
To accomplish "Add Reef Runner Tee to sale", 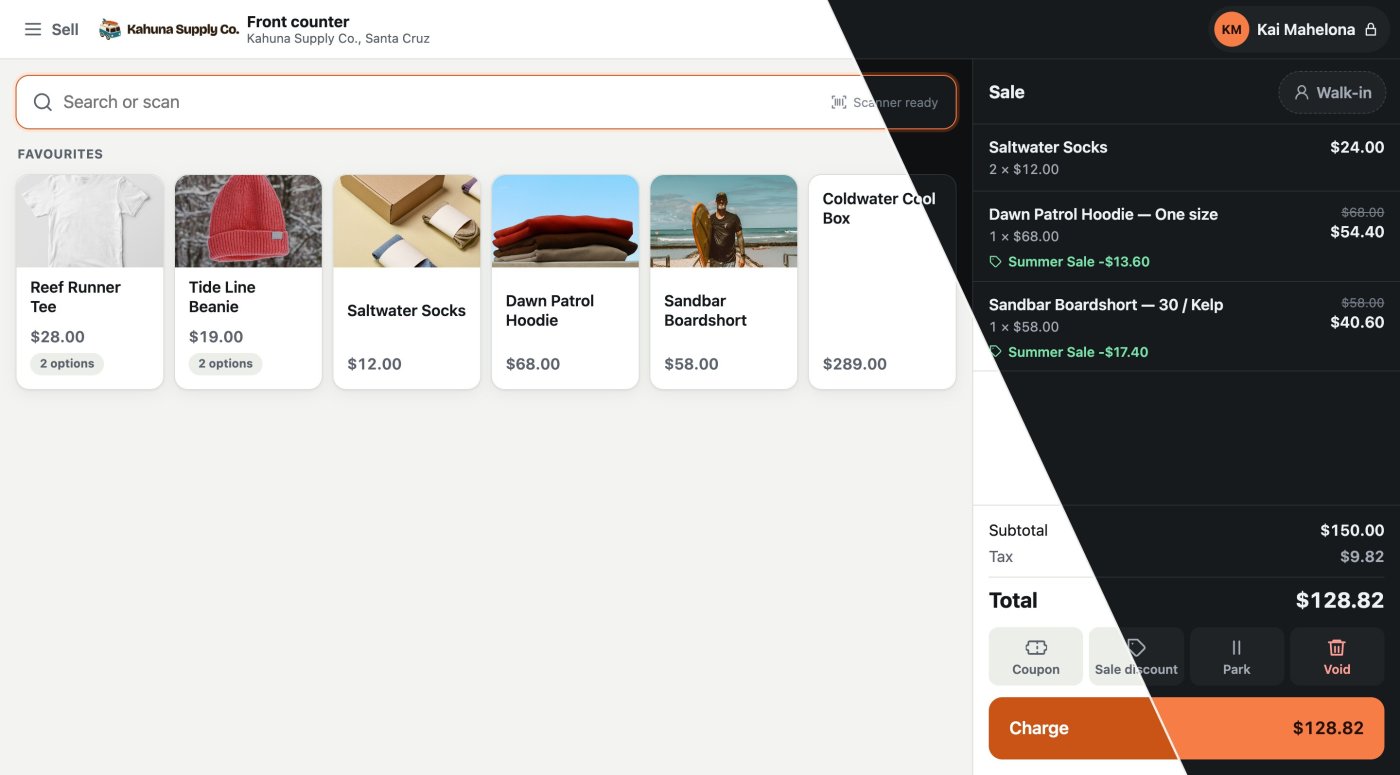I will point(90,282).
